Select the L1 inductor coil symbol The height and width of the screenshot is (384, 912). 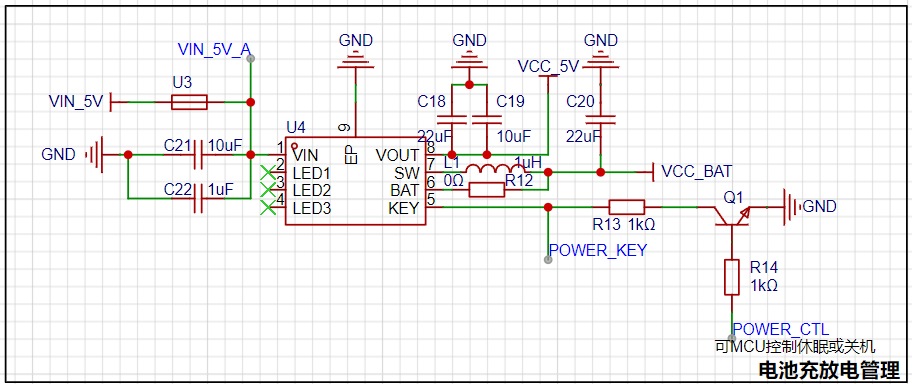click(496, 169)
